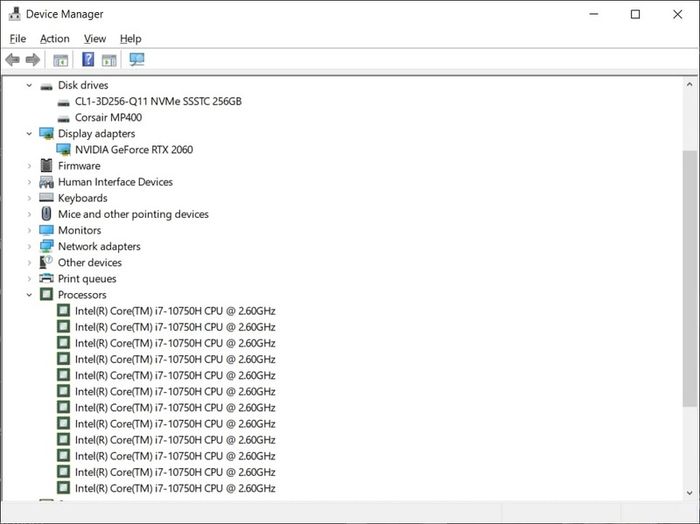Viewport: 700px width, 524px height.
Task: Select the Network adapters label
Action: [99, 246]
